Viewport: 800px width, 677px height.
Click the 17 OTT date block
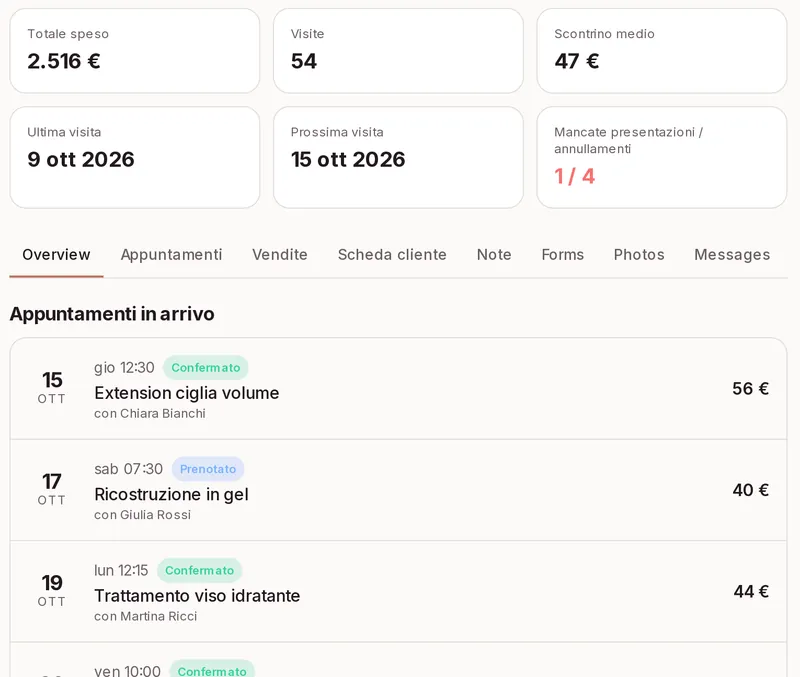coord(52,489)
